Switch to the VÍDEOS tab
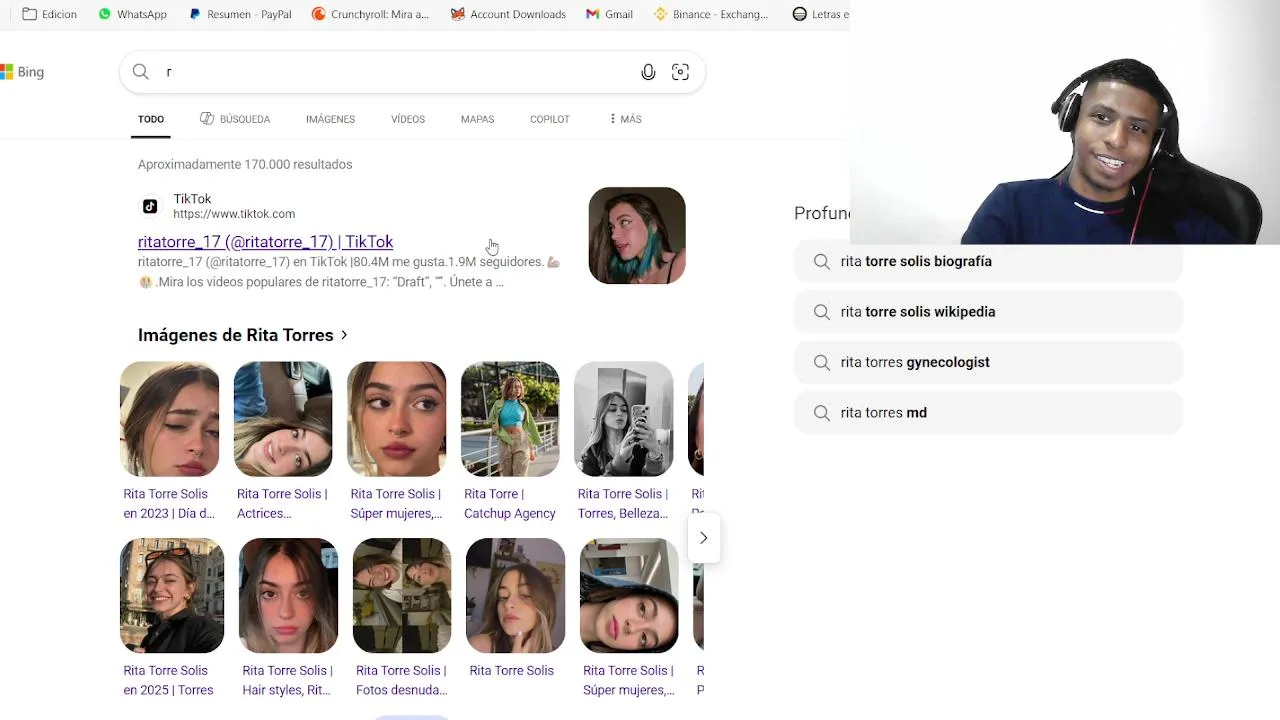 (x=408, y=119)
